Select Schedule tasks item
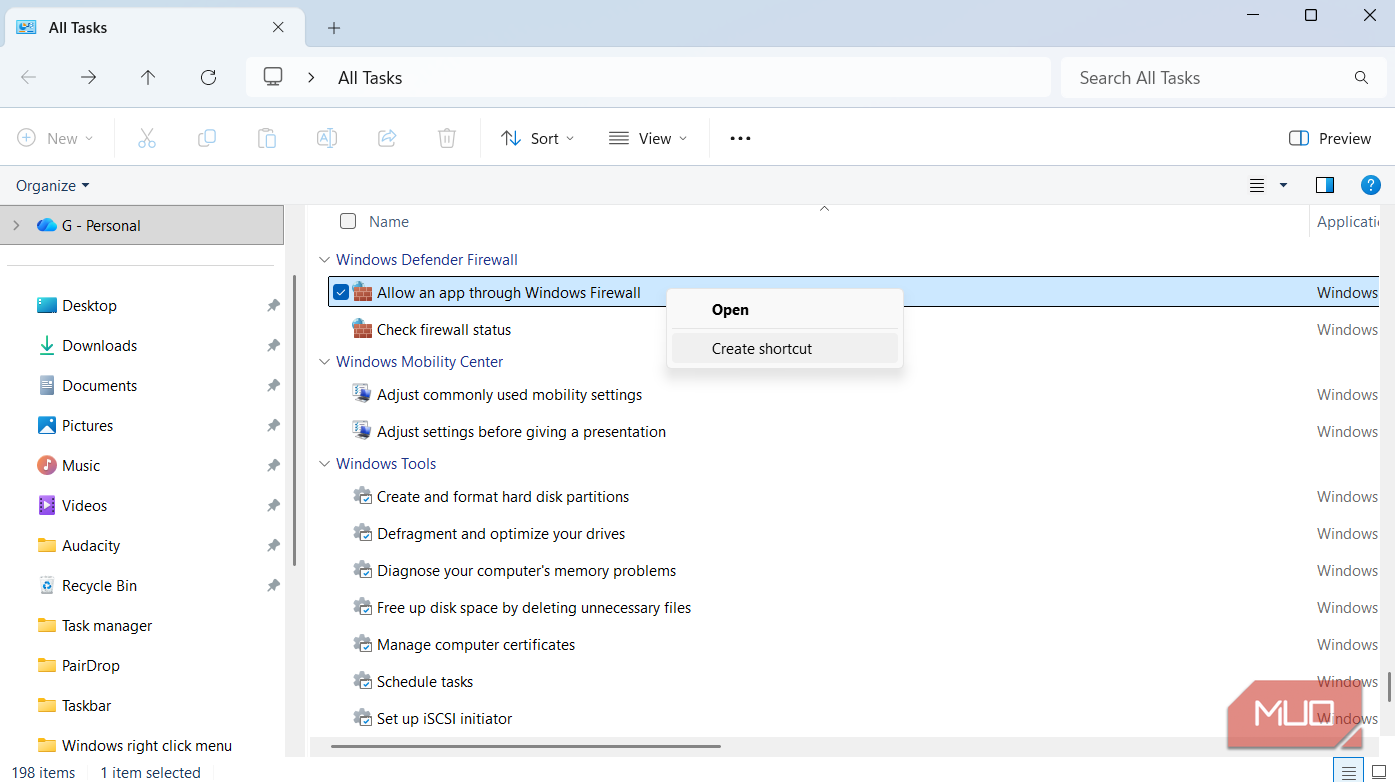Screen dimensions: 1395x782 click(x=425, y=682)
